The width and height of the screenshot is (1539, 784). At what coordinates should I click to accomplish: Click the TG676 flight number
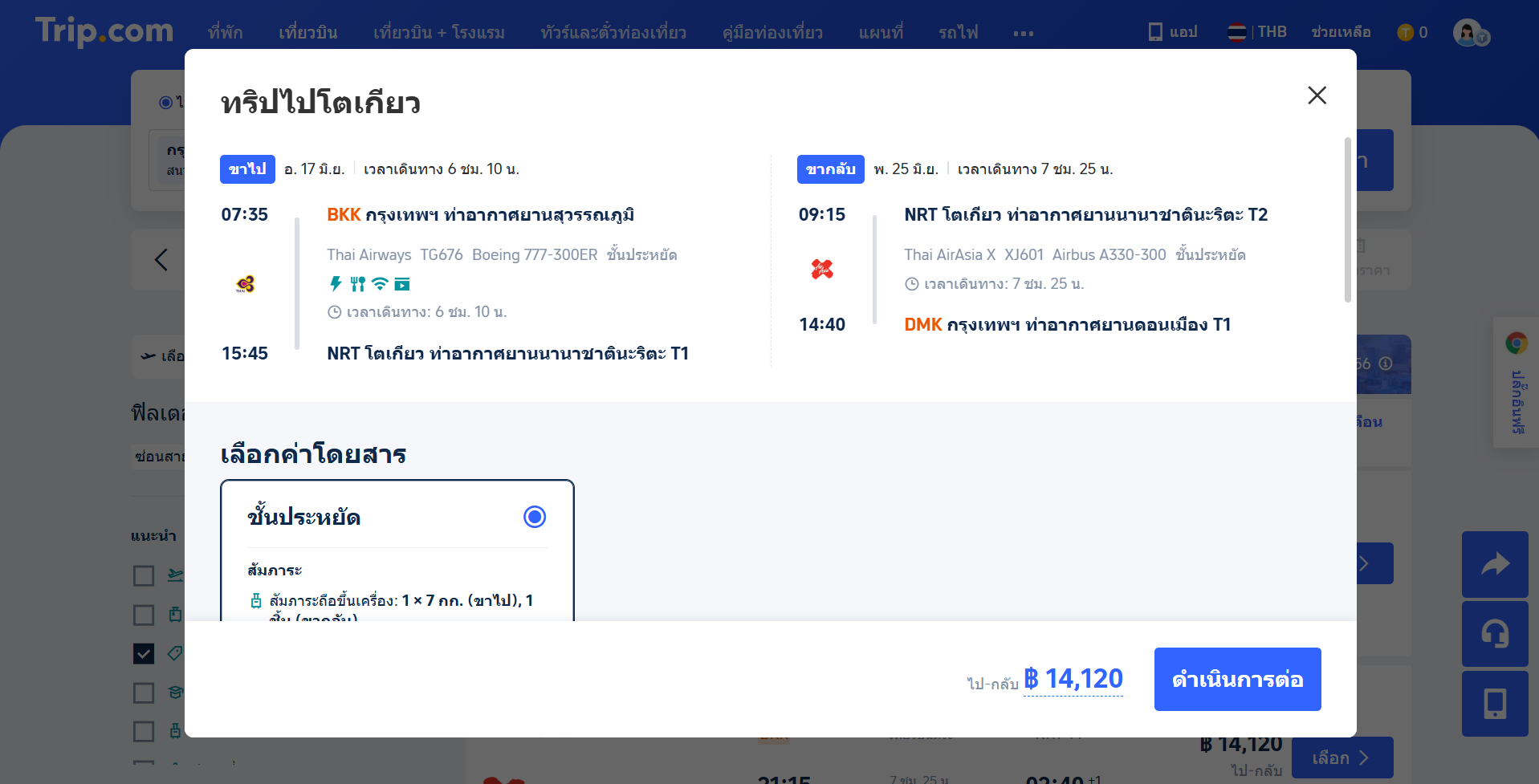pos(442,254)
